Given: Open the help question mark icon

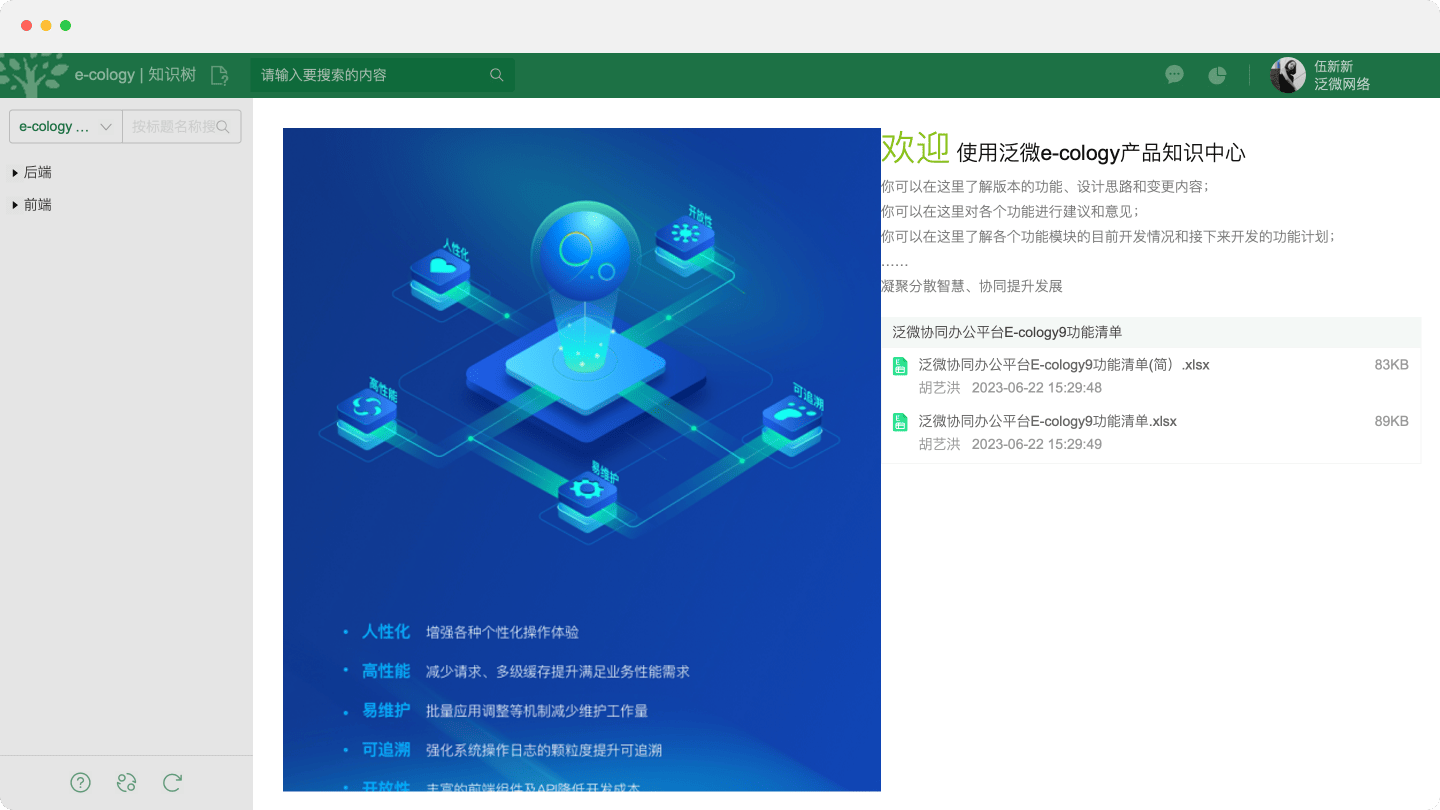Looking at the screenshot, I should [x=80, y=783].
